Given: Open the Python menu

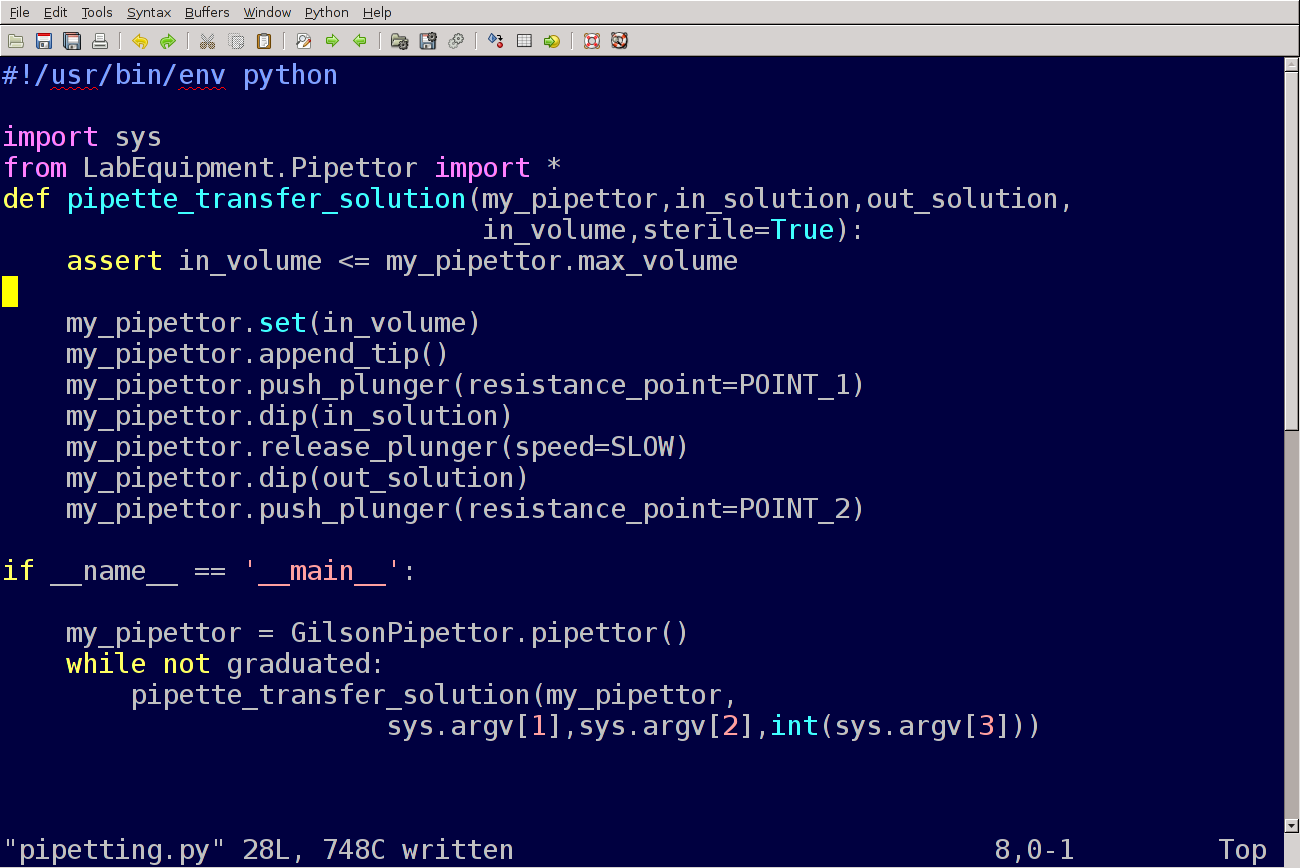Looking at the screenshot, I should pyautogui.click(x=327, y=12).
